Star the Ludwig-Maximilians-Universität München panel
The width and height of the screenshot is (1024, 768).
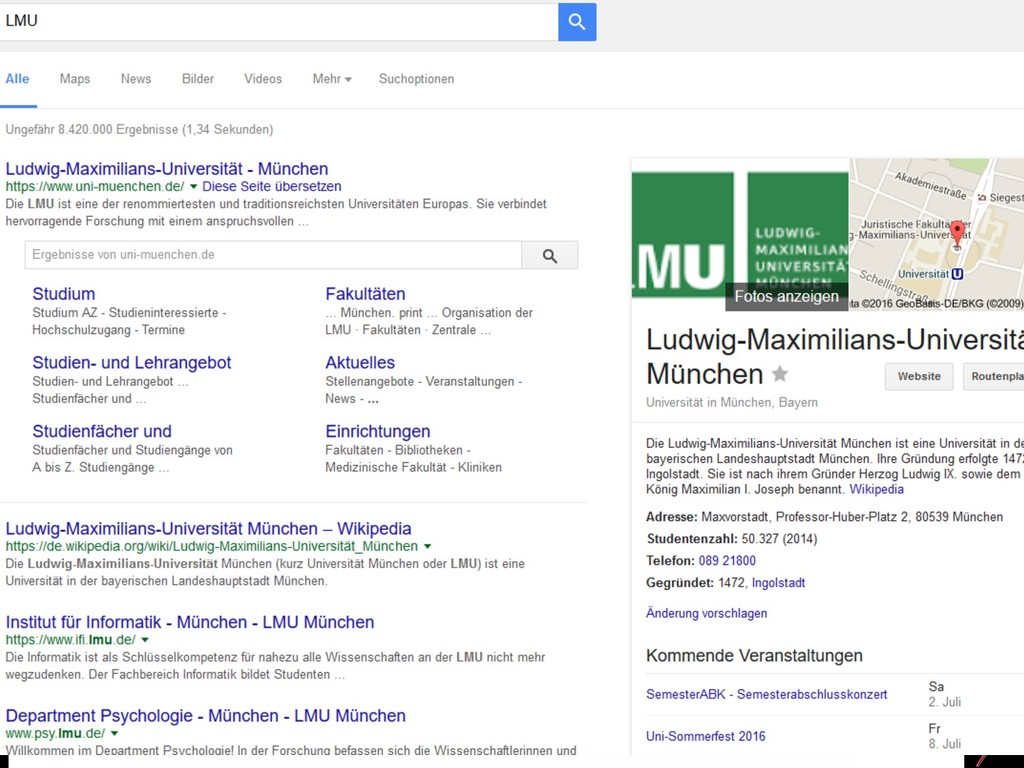pos(780,374)
